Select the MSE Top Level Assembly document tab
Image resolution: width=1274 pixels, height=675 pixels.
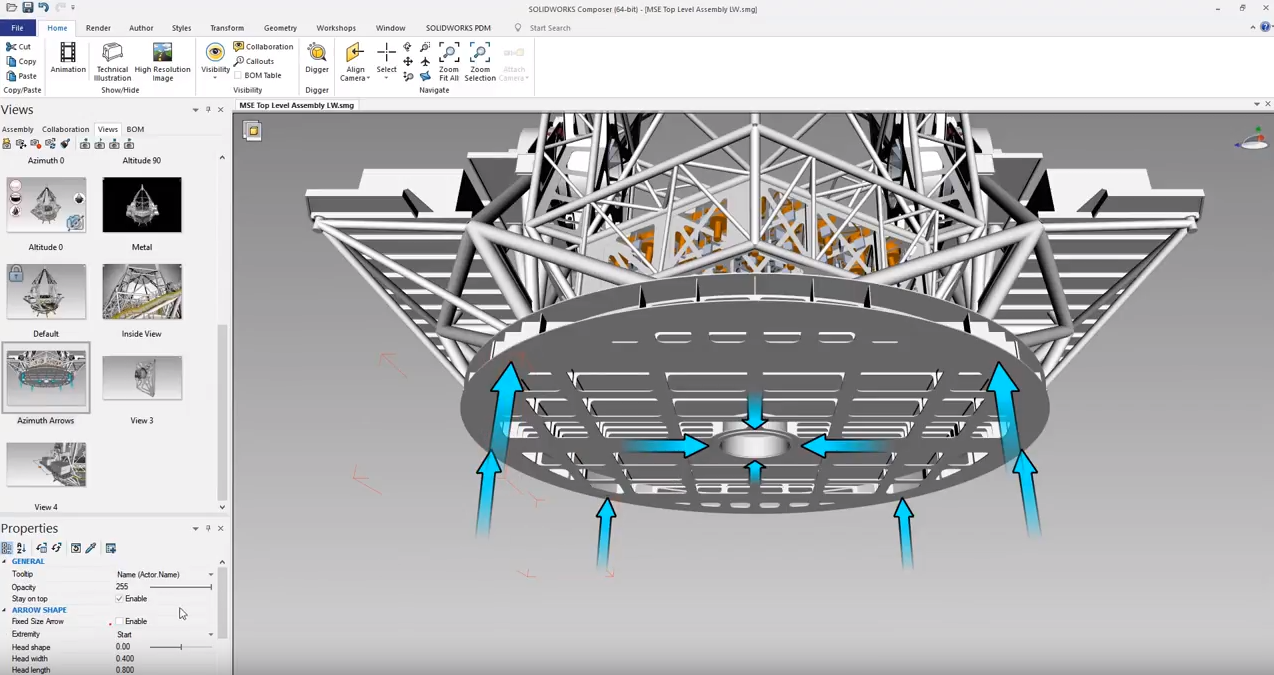[x=297, y=105]
